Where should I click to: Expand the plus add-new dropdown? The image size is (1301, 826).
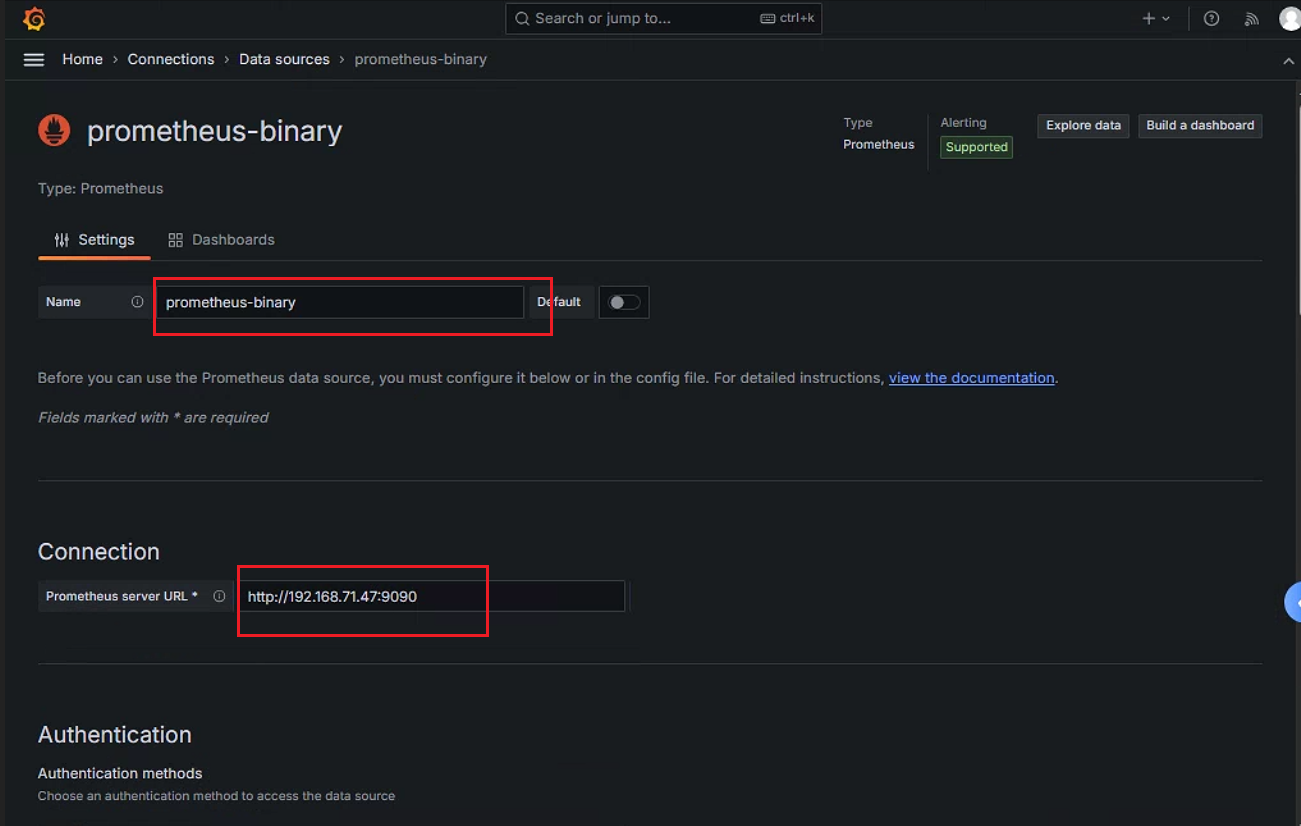(1155, 19)
